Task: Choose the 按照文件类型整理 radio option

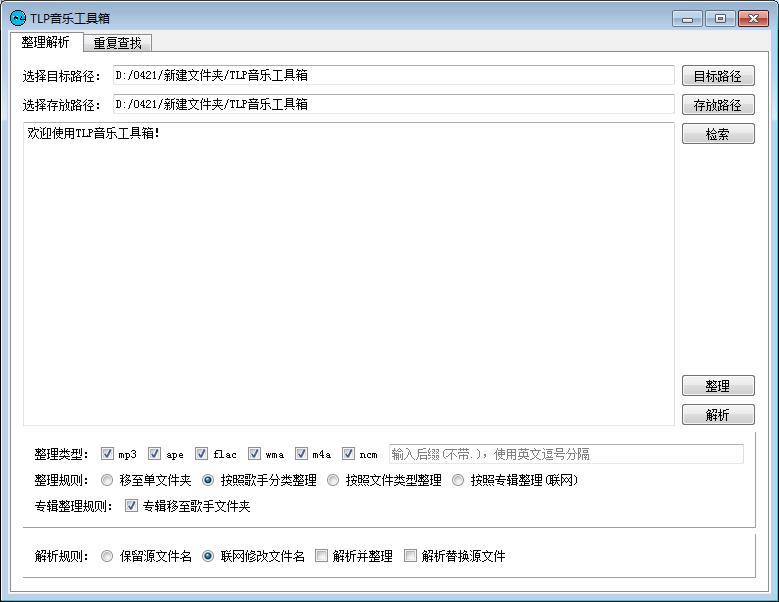Action: click(x=333, y=480)
